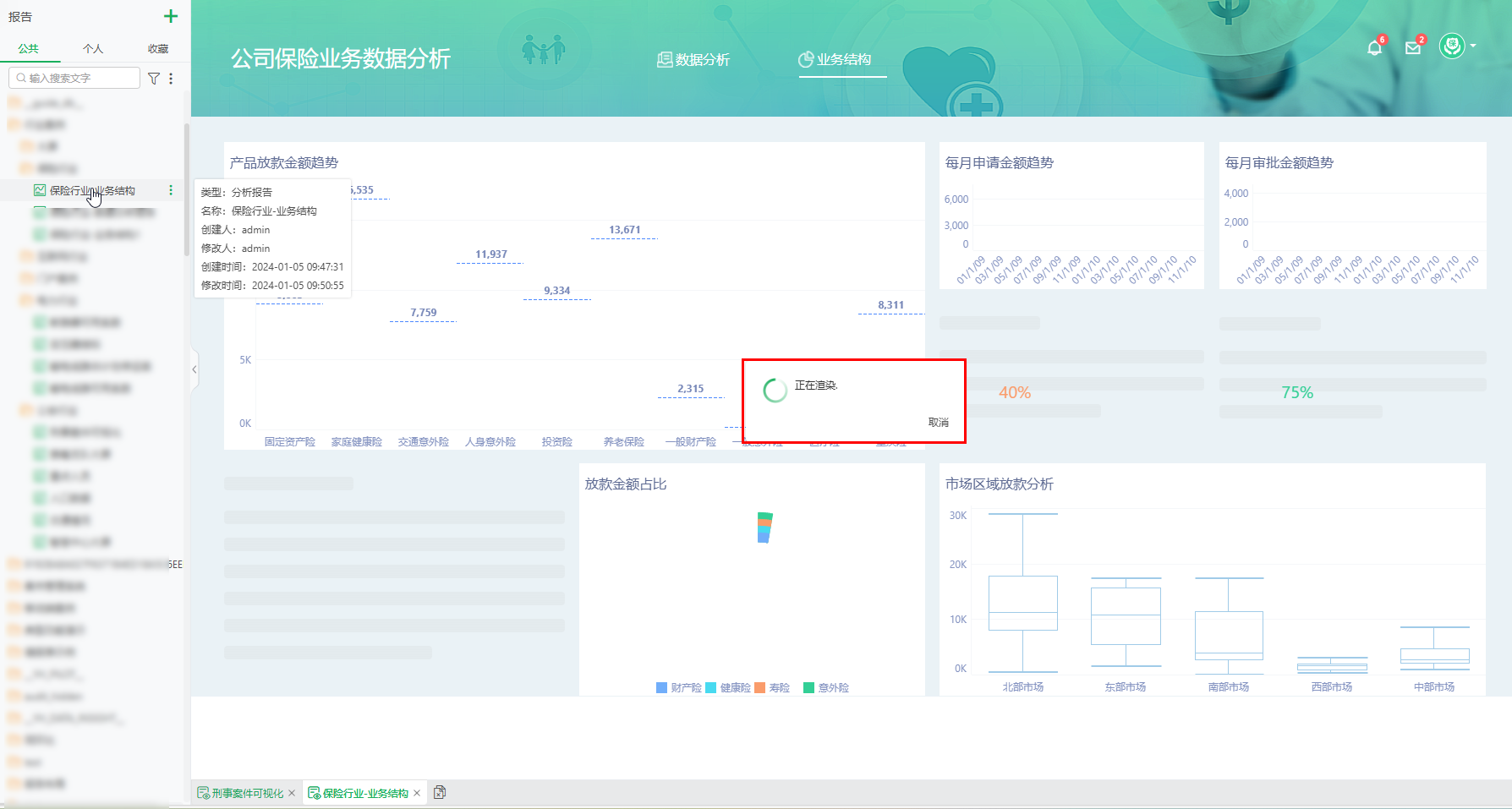Image resolution: width=1512 pixels, height=809 pixels.
Task: Click the 13,671 data label in trend chart
Action: [x=625, y=230]
